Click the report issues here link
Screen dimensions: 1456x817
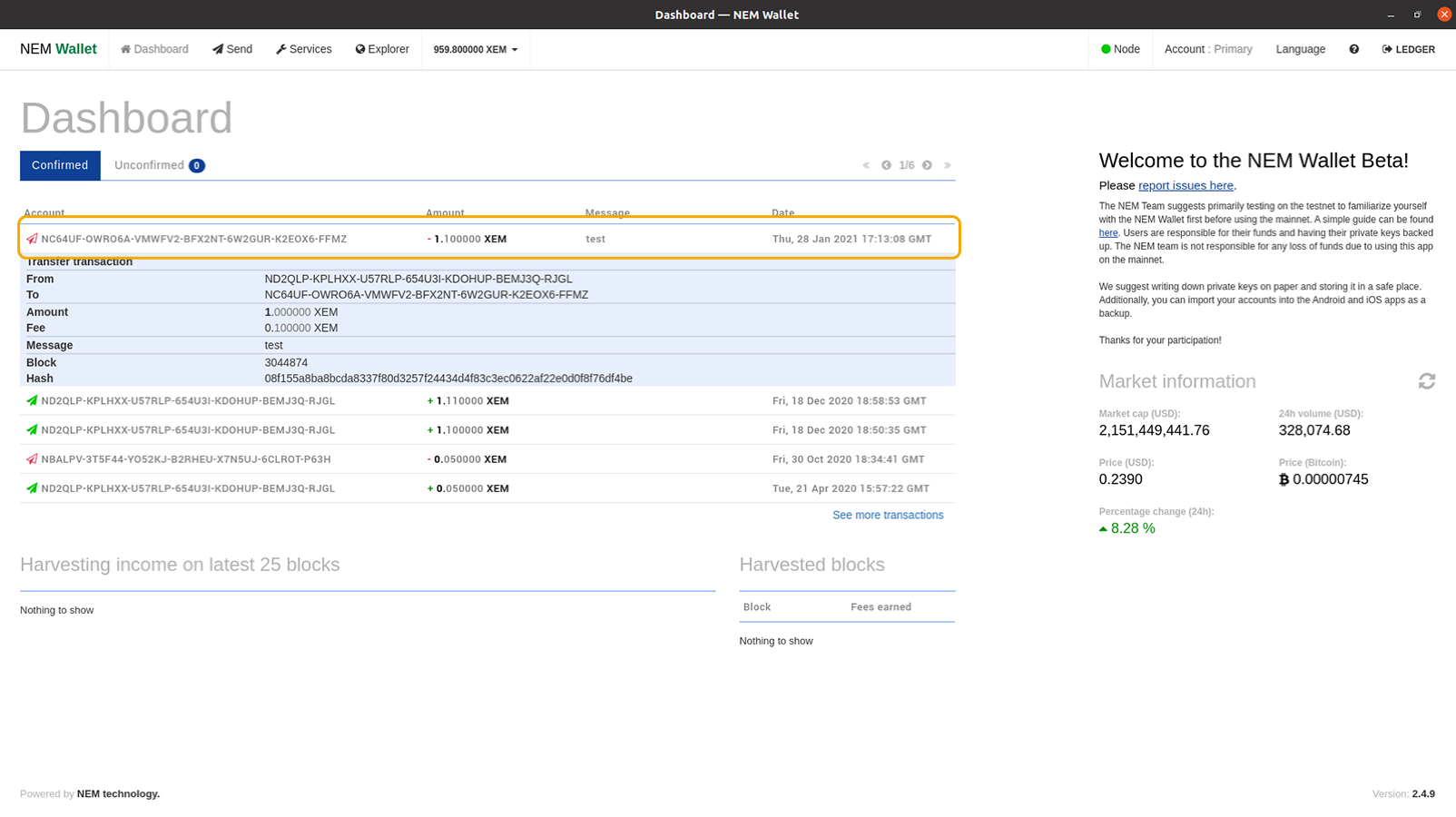point(1185,185)
